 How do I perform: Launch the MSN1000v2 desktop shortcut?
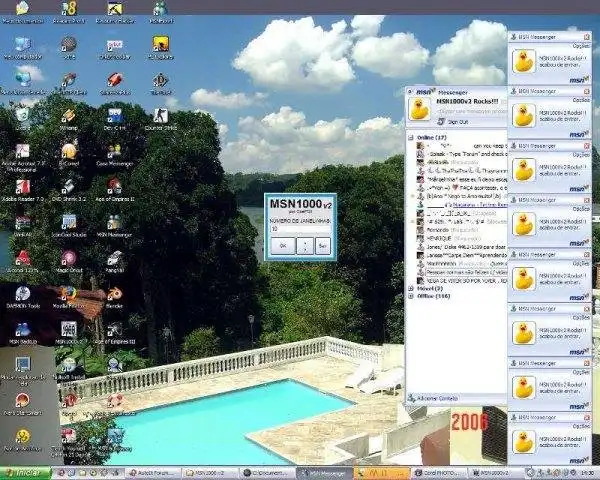click(69, 332)
